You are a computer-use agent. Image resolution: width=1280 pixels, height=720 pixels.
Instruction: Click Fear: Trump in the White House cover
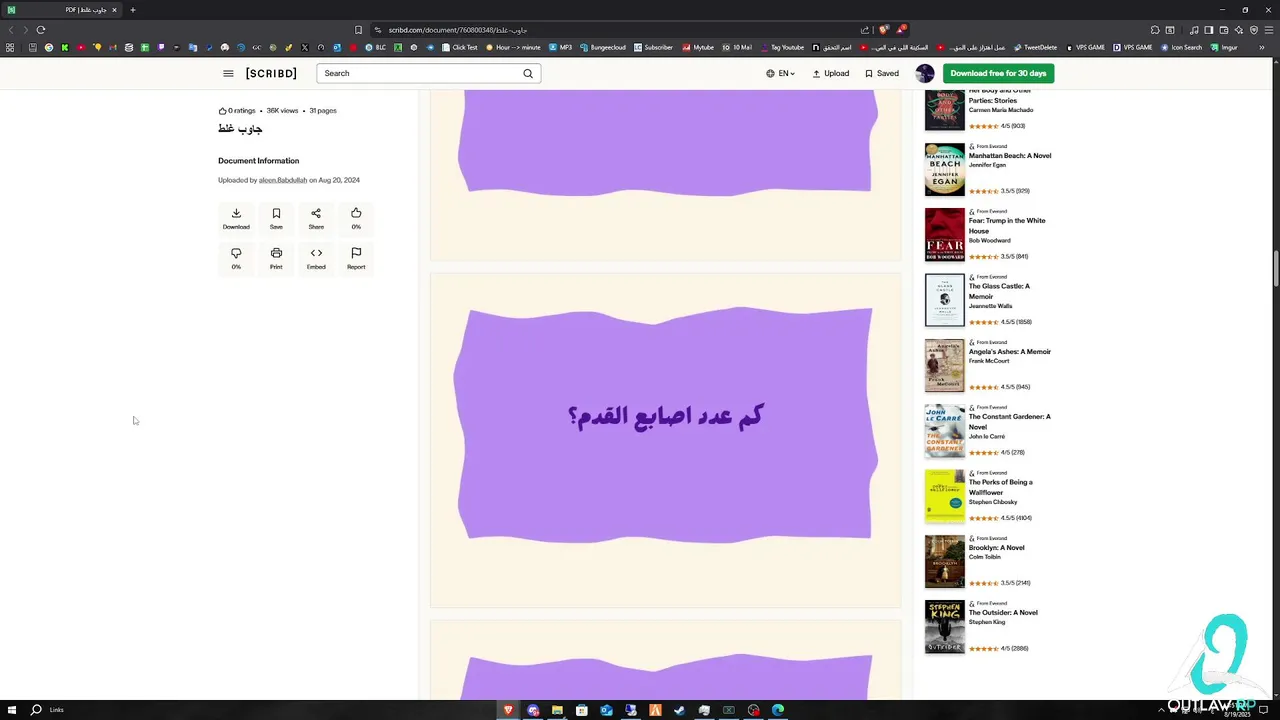pos(945,234)
